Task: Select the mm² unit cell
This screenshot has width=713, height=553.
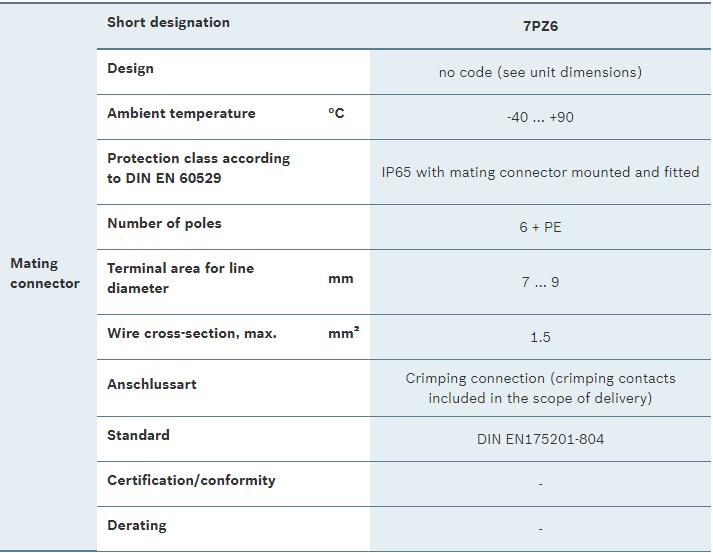Action: tap(343, 333)
